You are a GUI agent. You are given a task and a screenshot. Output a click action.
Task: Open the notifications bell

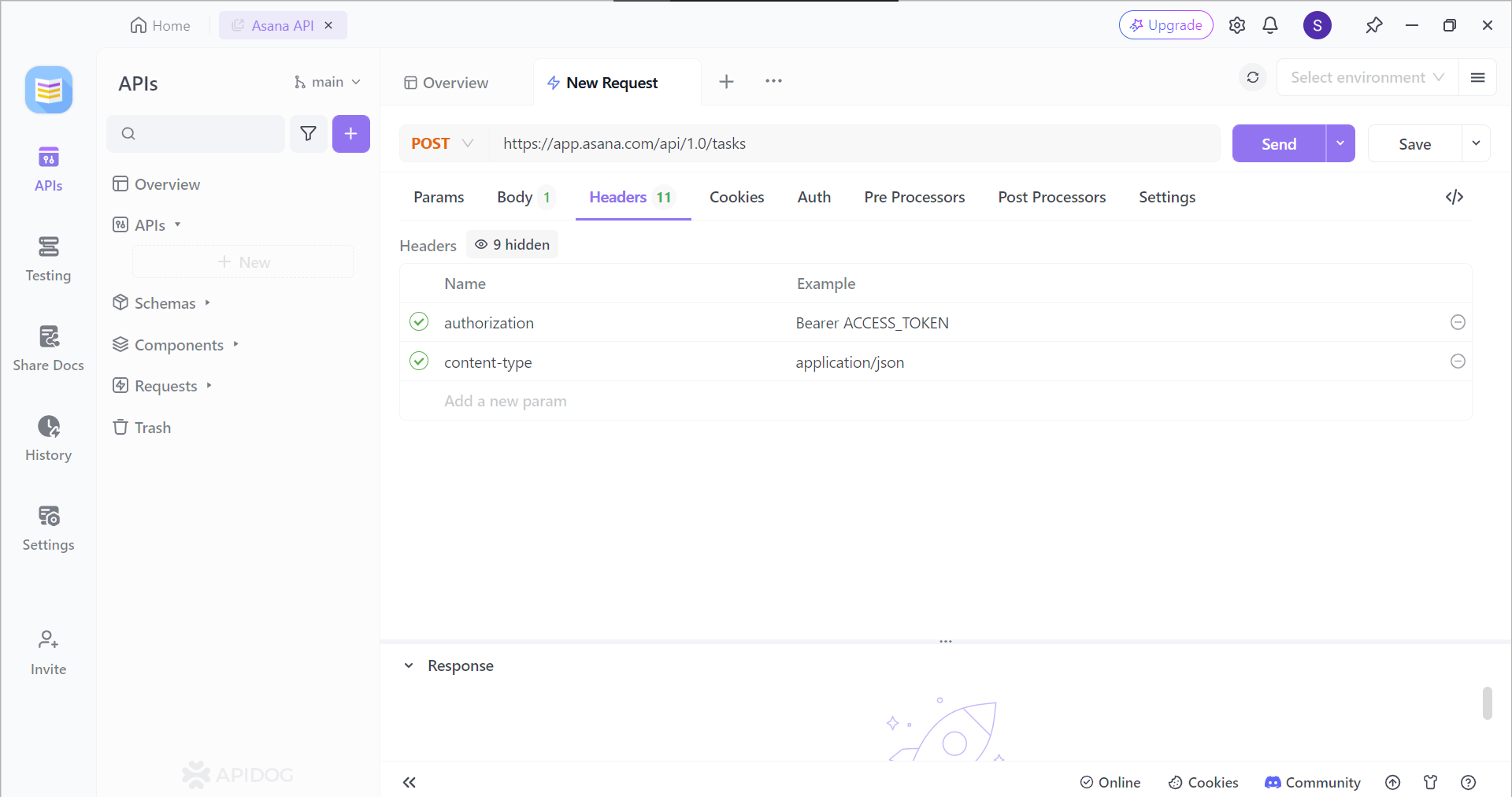(x=1270, y=24)
